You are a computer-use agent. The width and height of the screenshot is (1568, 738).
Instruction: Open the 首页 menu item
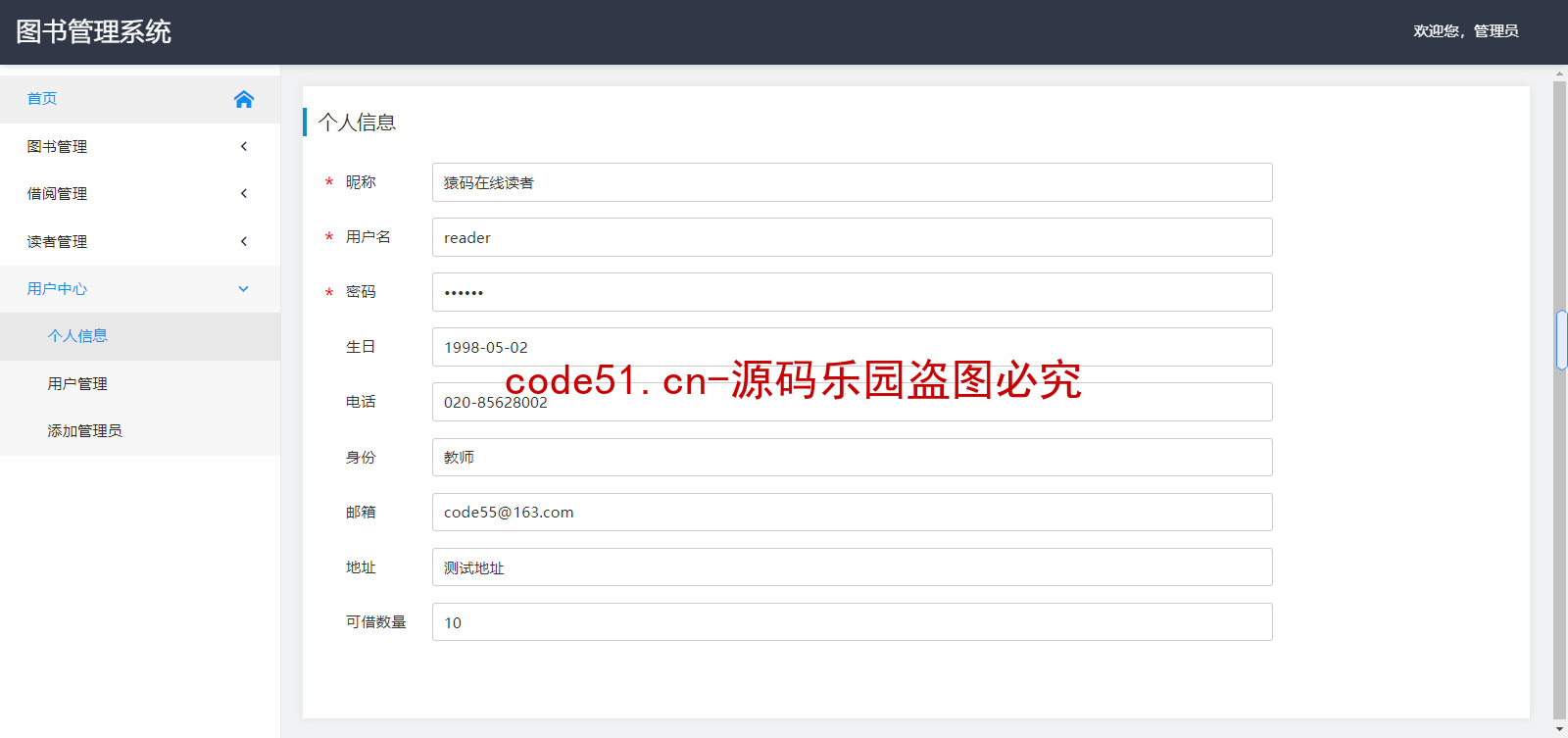(x=140, y=99)
